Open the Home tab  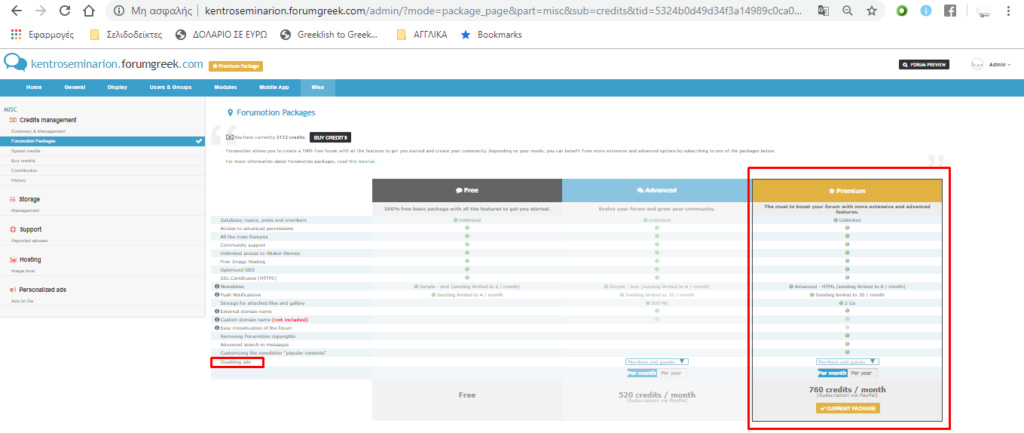click(x=34, y=88)
